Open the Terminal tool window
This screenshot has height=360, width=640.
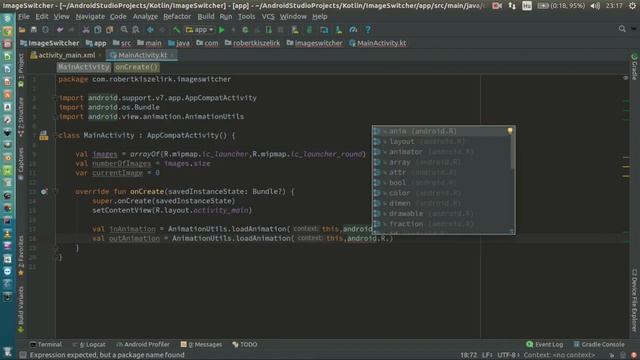pos(46,344)
